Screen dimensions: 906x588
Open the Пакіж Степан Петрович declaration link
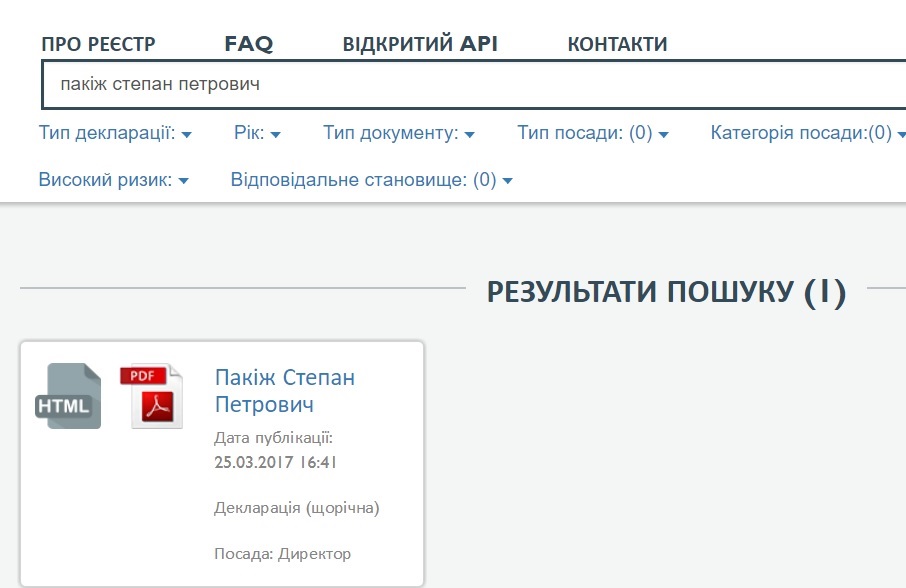(285, 391)
